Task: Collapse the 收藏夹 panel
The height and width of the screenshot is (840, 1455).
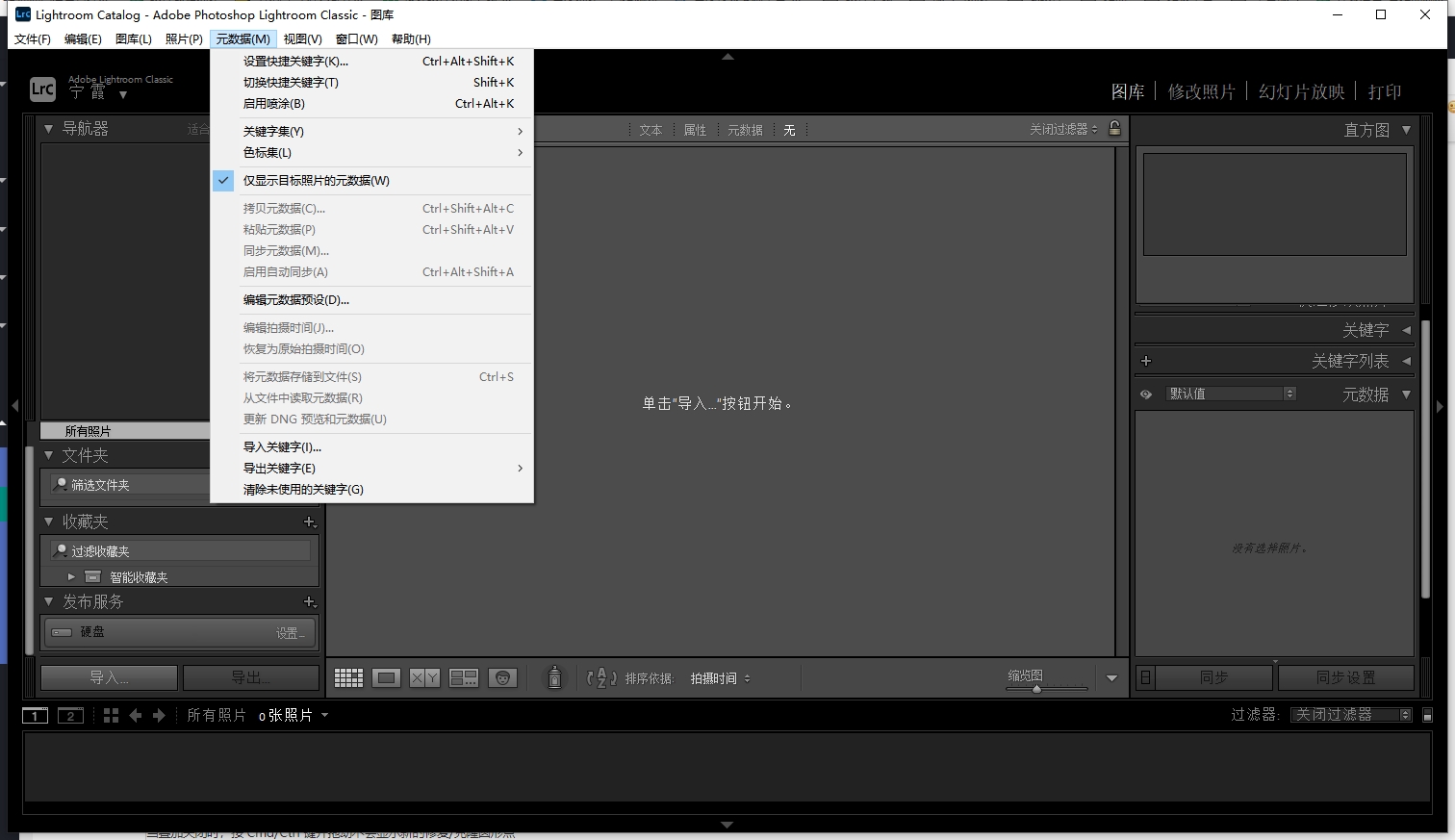Action: point(49,522)
